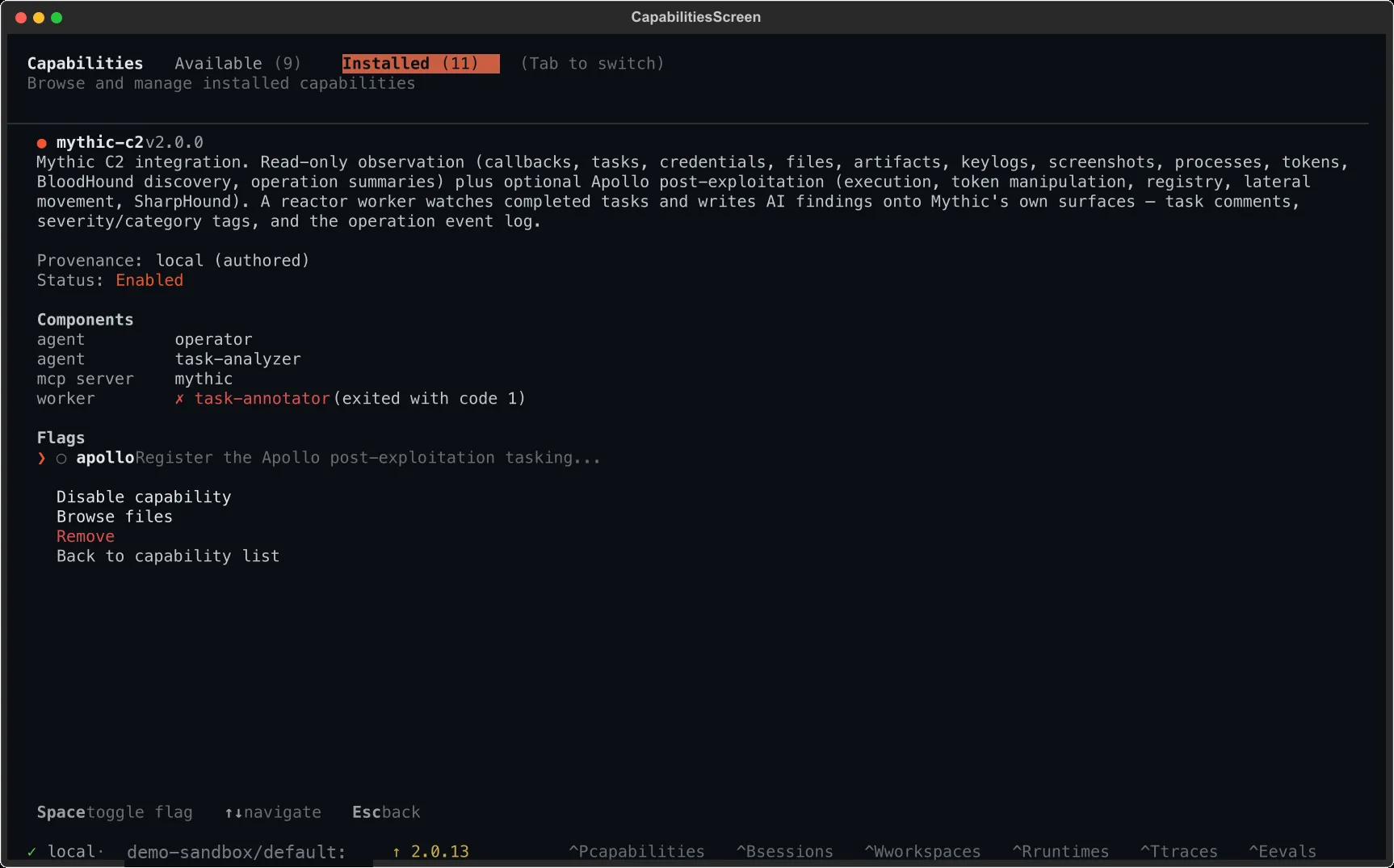The width and height of the screenshot is (1394, 868).
Task: Click the apollo flag description text
Action: (x=367, y=458)
